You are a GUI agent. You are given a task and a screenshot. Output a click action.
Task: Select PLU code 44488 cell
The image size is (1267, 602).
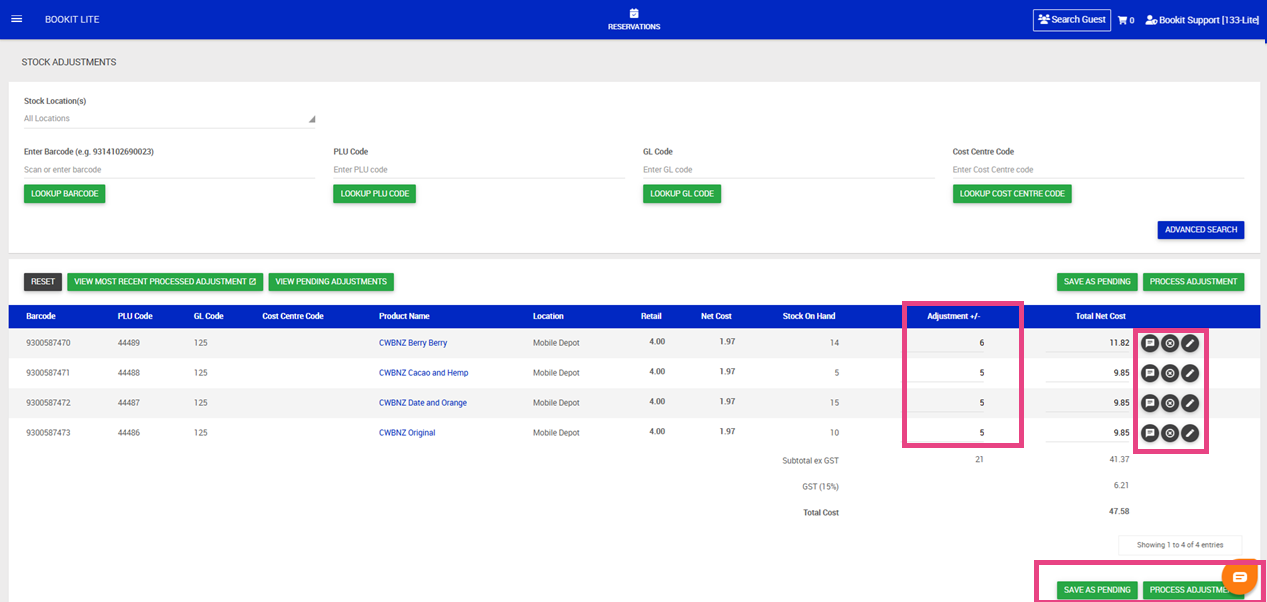click(129, 373)
